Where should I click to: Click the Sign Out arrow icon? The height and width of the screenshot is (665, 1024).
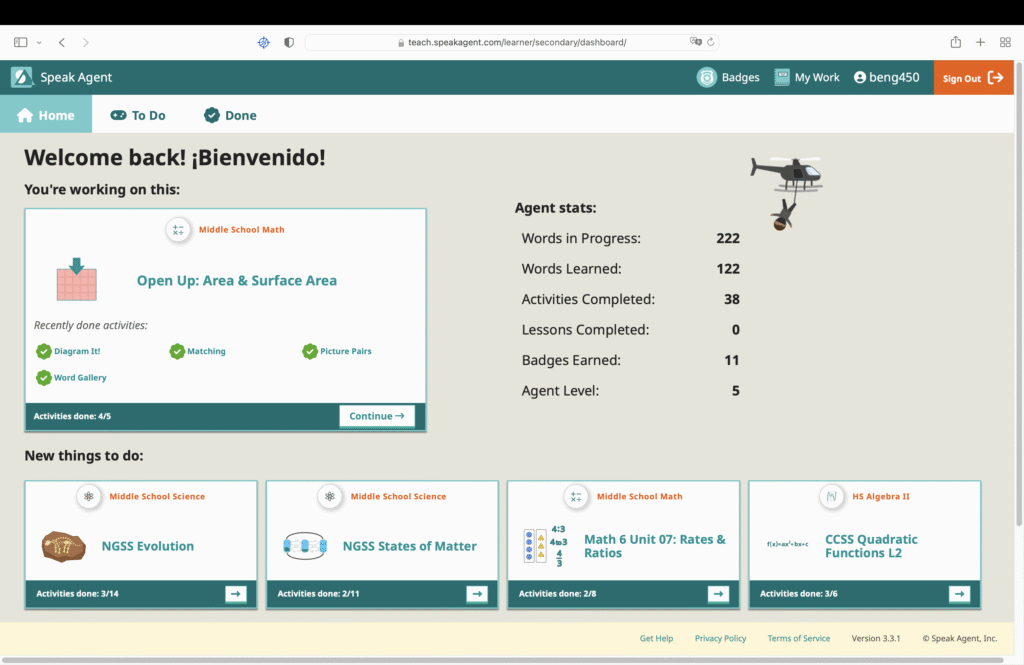(x=995, y=78)
